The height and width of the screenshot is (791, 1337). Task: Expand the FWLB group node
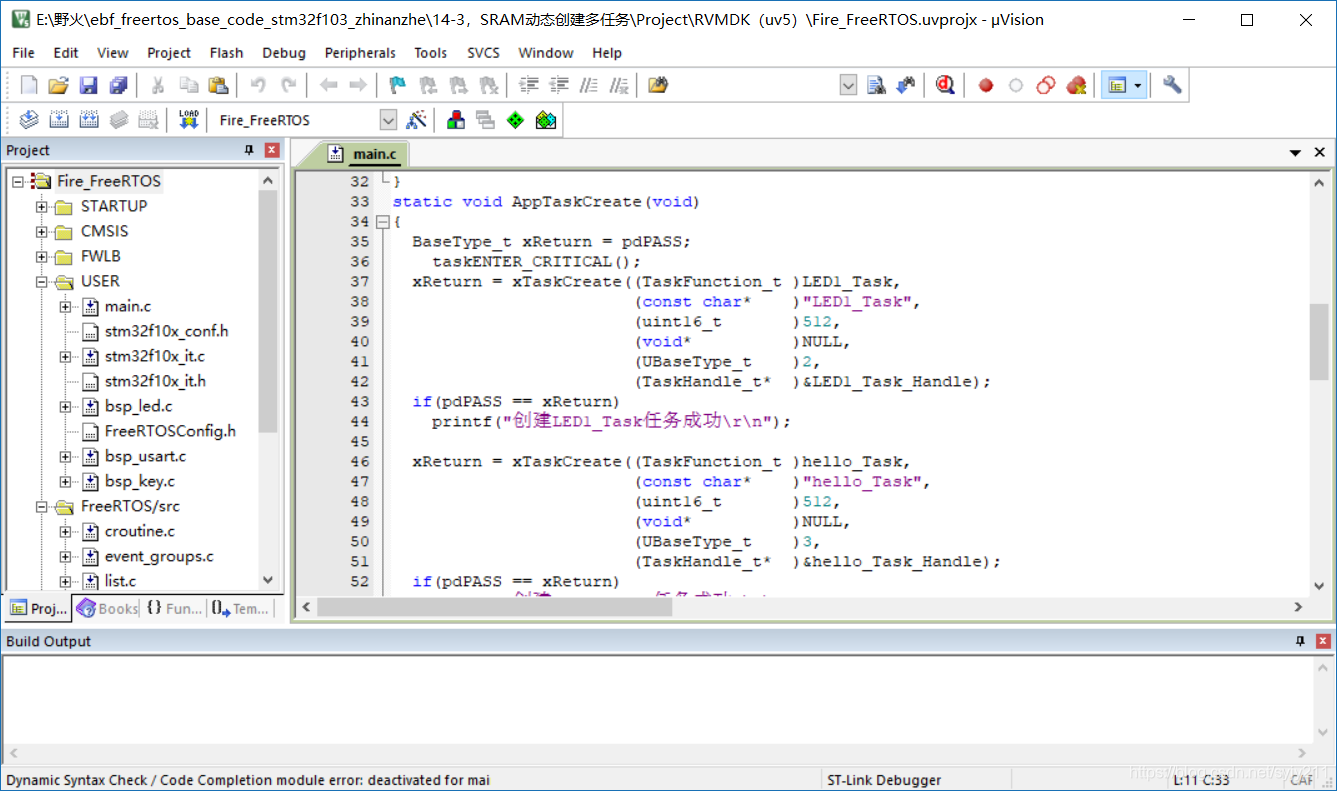pos(42,257)
